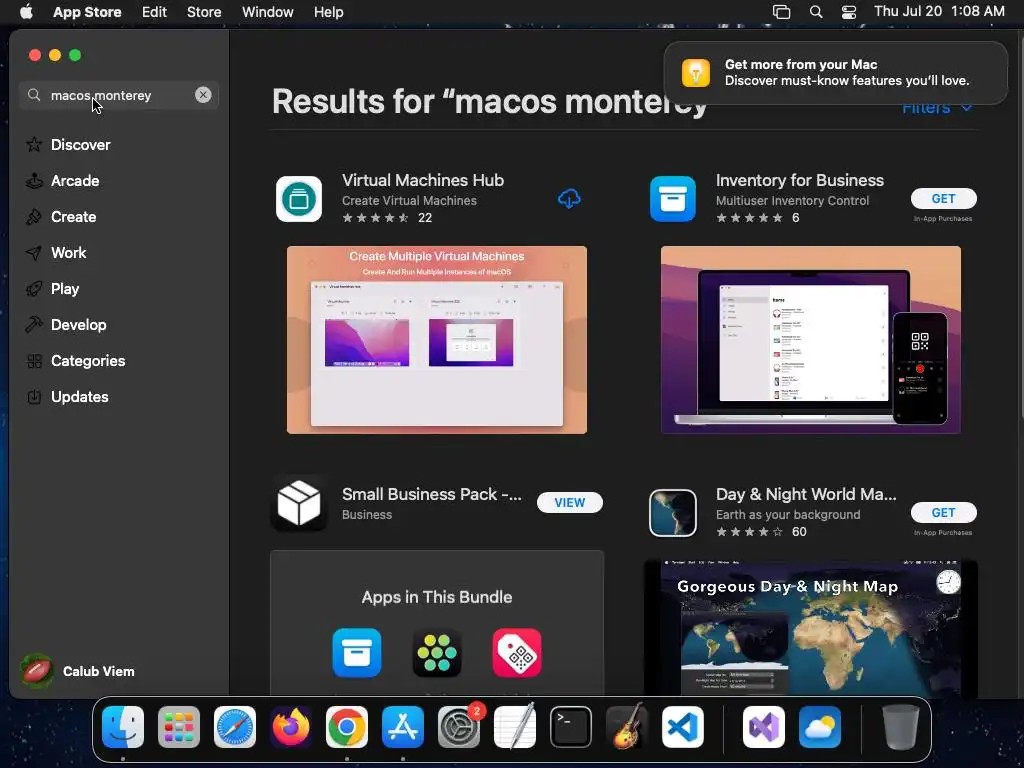Open the Virtual Machines Hub app icon
1024x768 pixels.
click(298, 199)
